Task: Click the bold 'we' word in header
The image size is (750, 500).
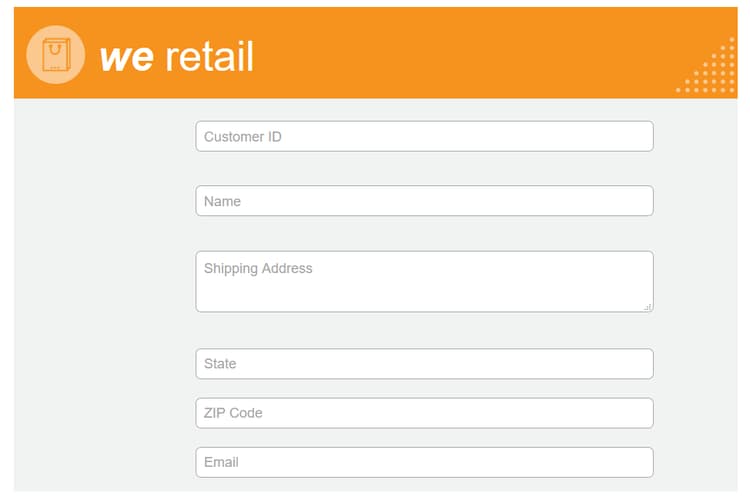Action: [x=127, y=58]
